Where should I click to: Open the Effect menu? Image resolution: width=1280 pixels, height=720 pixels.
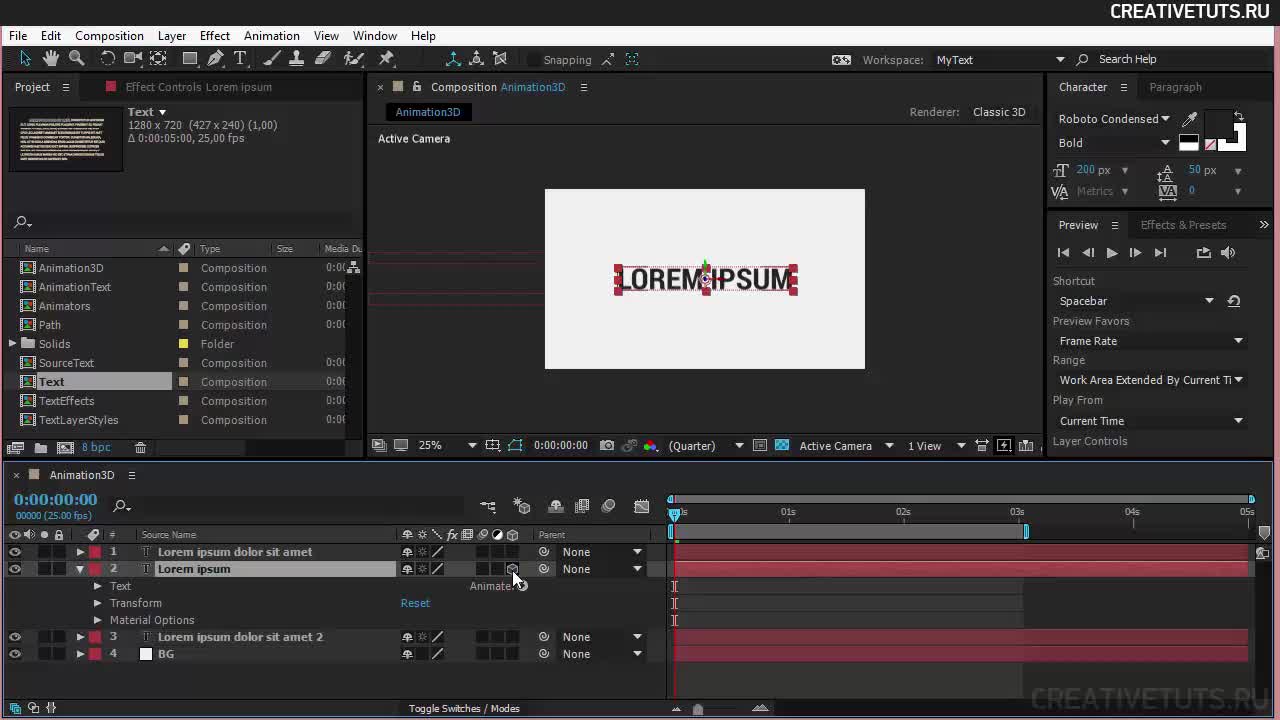[x=215, y=36]
